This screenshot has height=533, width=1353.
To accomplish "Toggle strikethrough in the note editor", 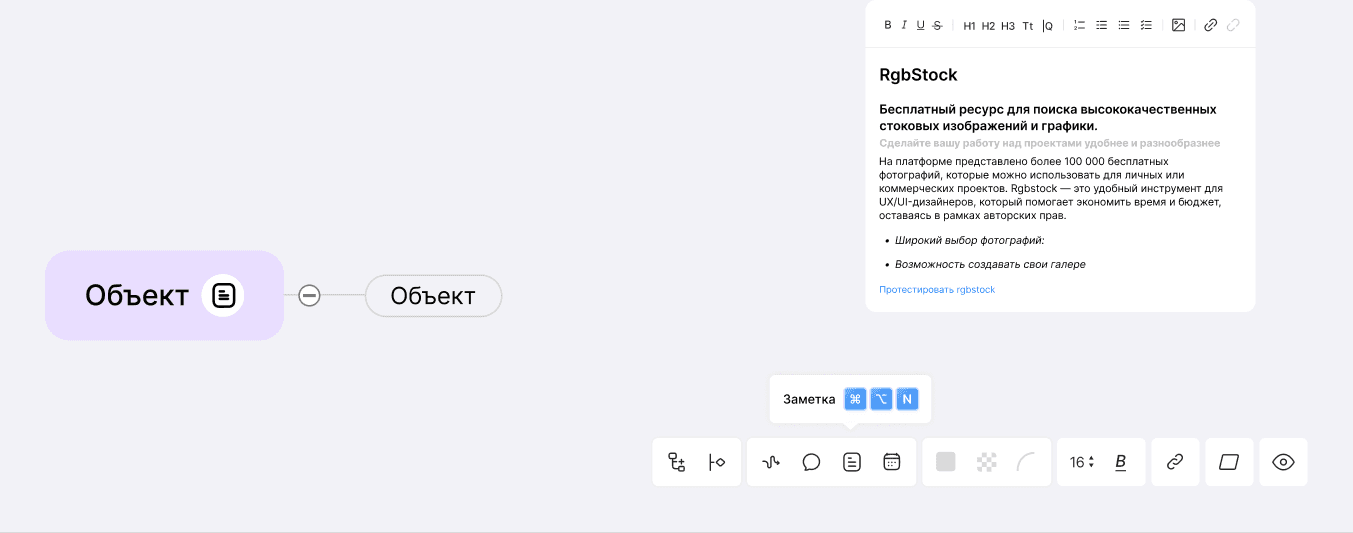I will [x=937, y=25].
